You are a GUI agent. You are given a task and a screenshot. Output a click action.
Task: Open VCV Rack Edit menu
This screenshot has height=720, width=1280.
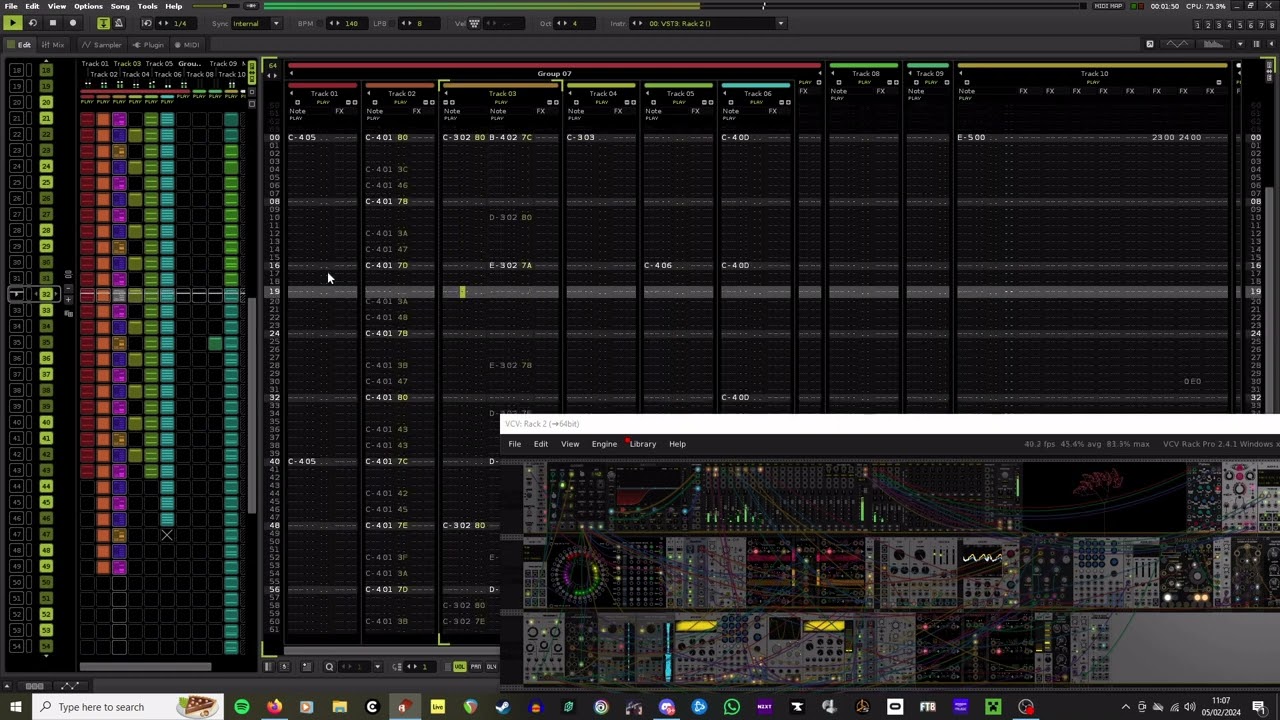(x=540, y=444)
